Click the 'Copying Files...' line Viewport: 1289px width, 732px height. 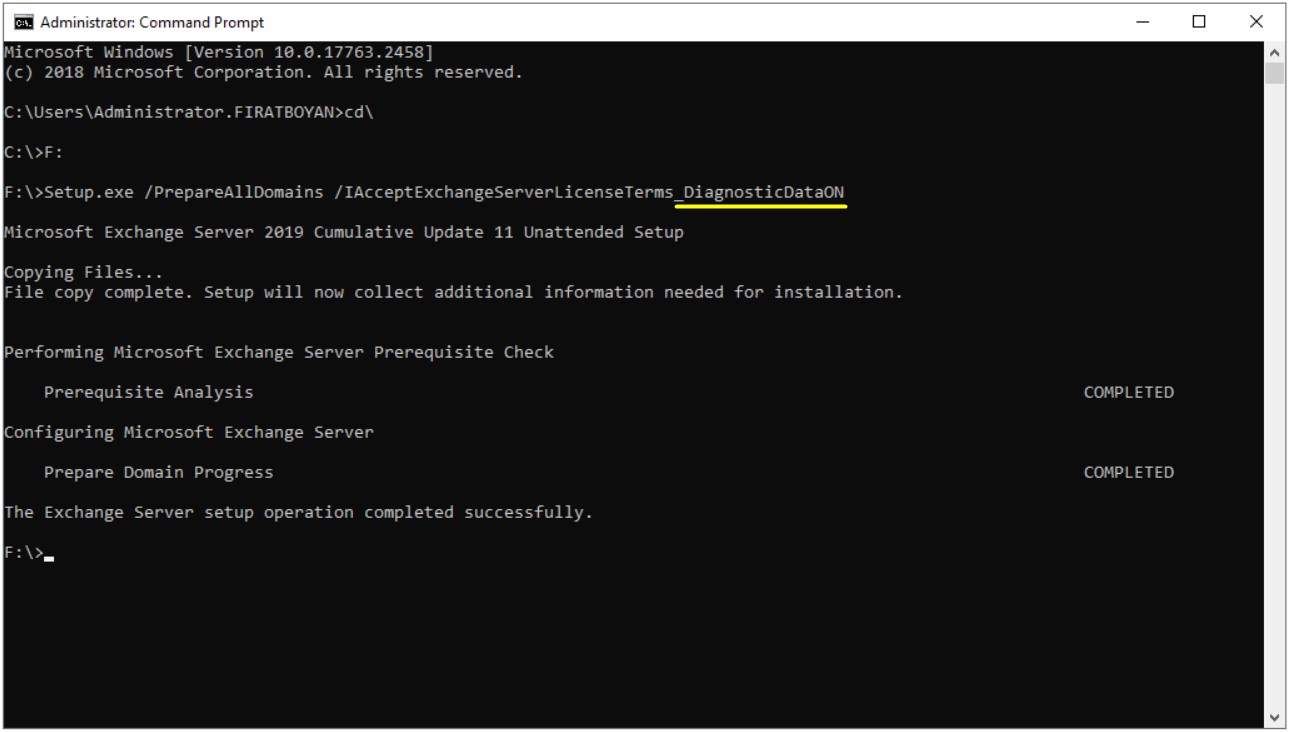click(83, 272)
